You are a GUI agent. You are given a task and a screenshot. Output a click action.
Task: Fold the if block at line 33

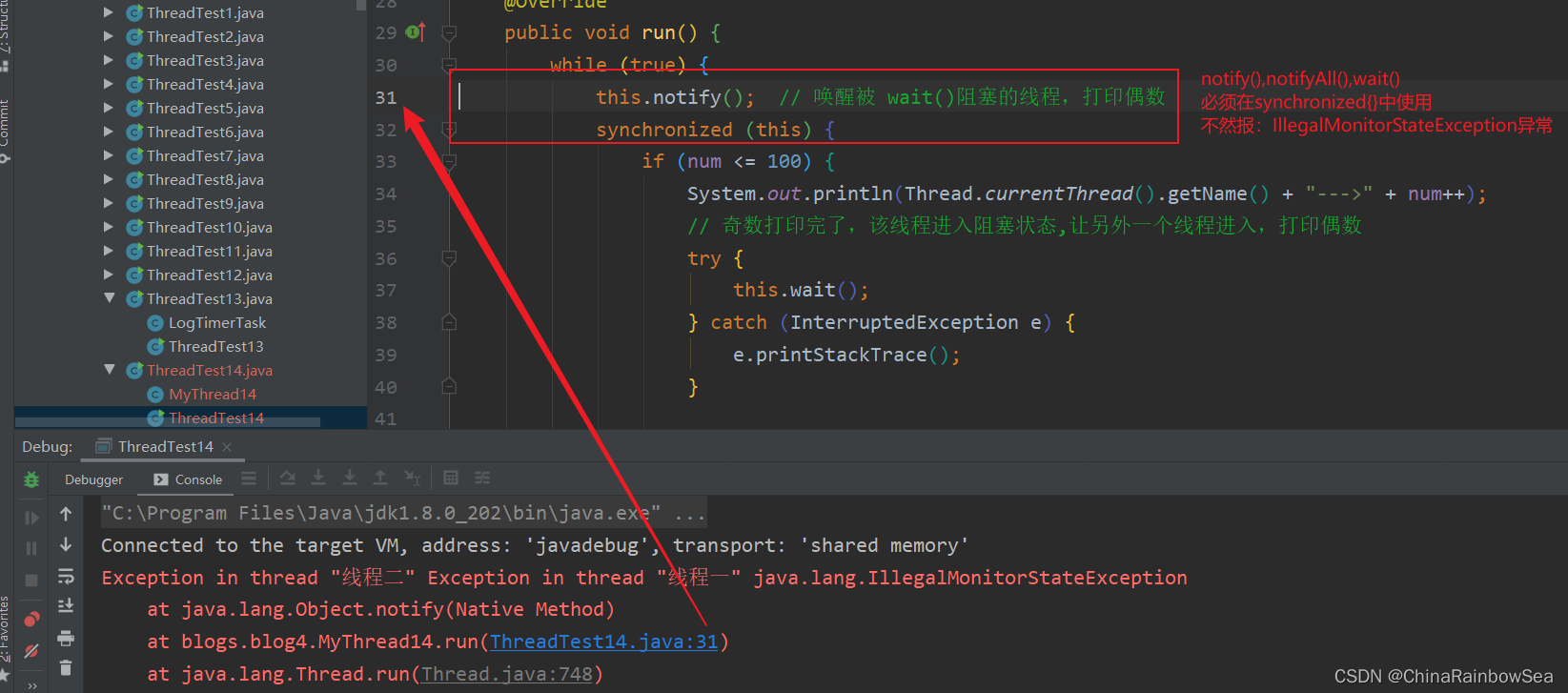pos(449,162)
